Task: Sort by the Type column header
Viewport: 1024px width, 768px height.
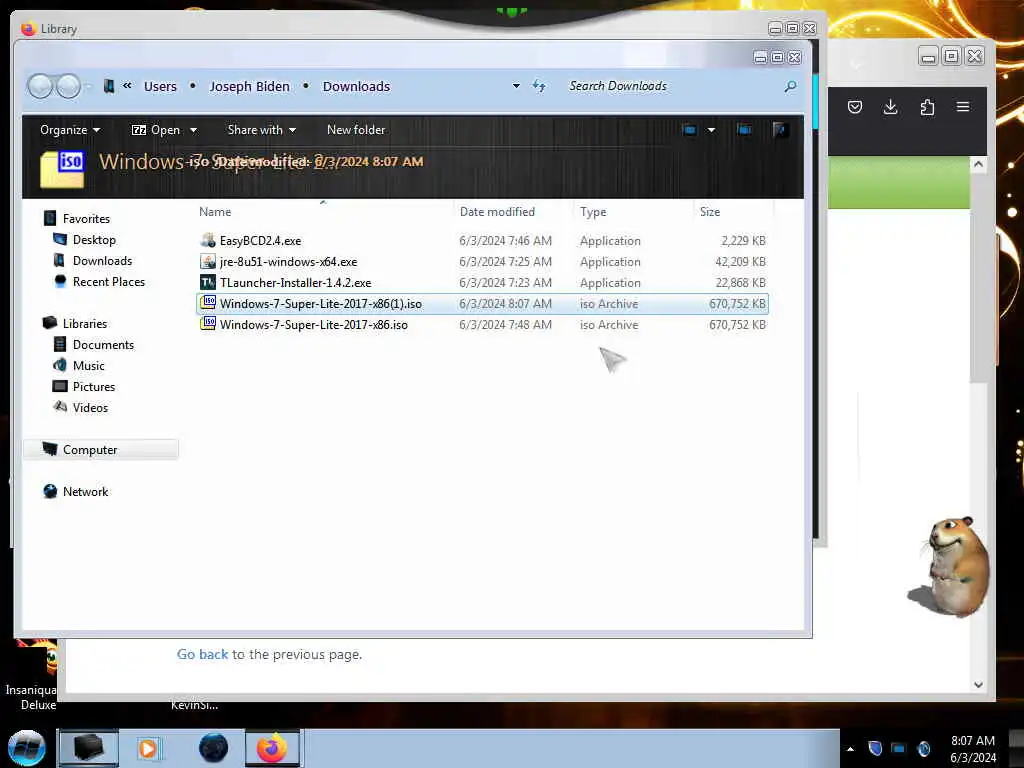Action: click(x=593, y=212)
